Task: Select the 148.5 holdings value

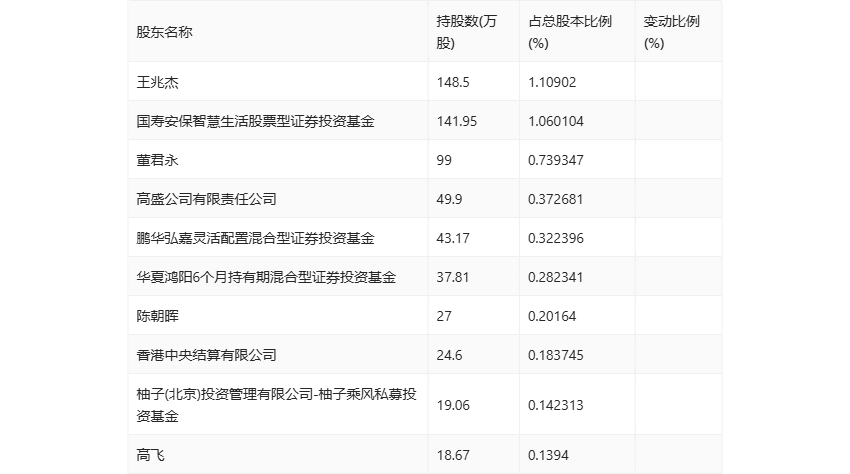Action: coord(453,82)
